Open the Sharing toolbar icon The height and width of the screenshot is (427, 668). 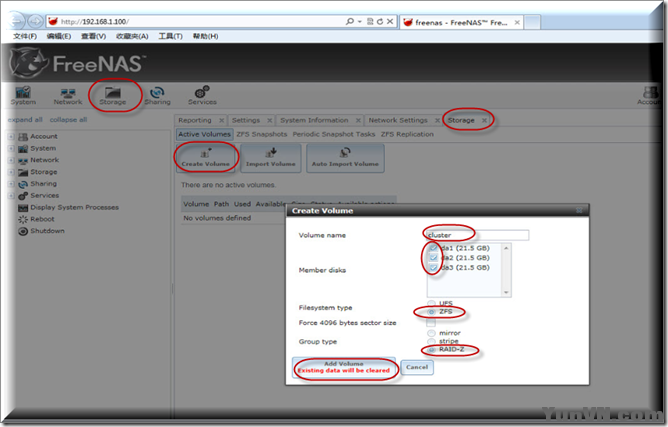(157, 96)
